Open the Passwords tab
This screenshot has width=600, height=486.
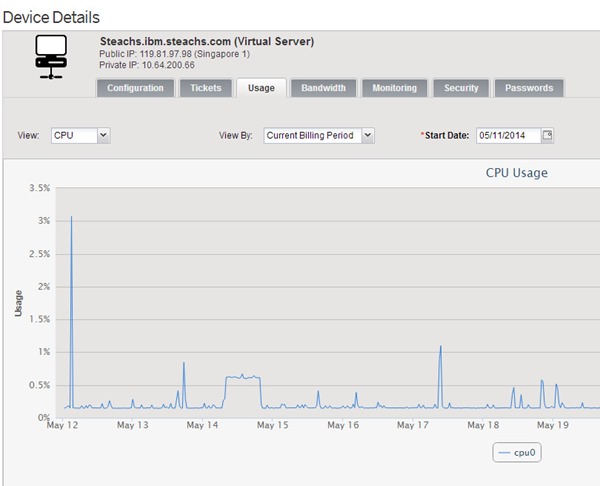[x=529, y=88]
